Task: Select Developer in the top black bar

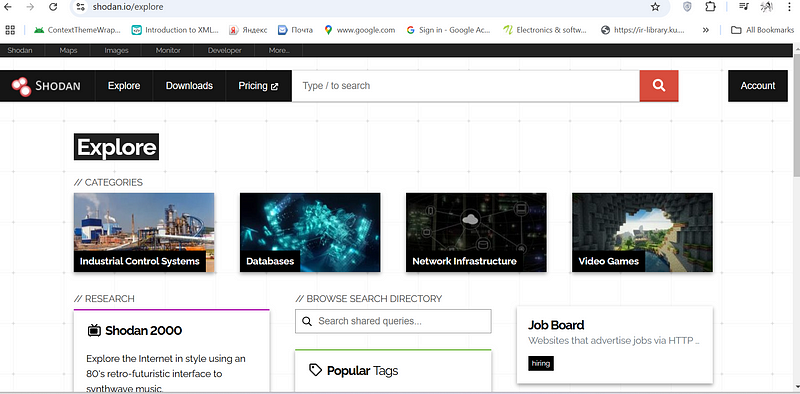Action: [224, 50]
